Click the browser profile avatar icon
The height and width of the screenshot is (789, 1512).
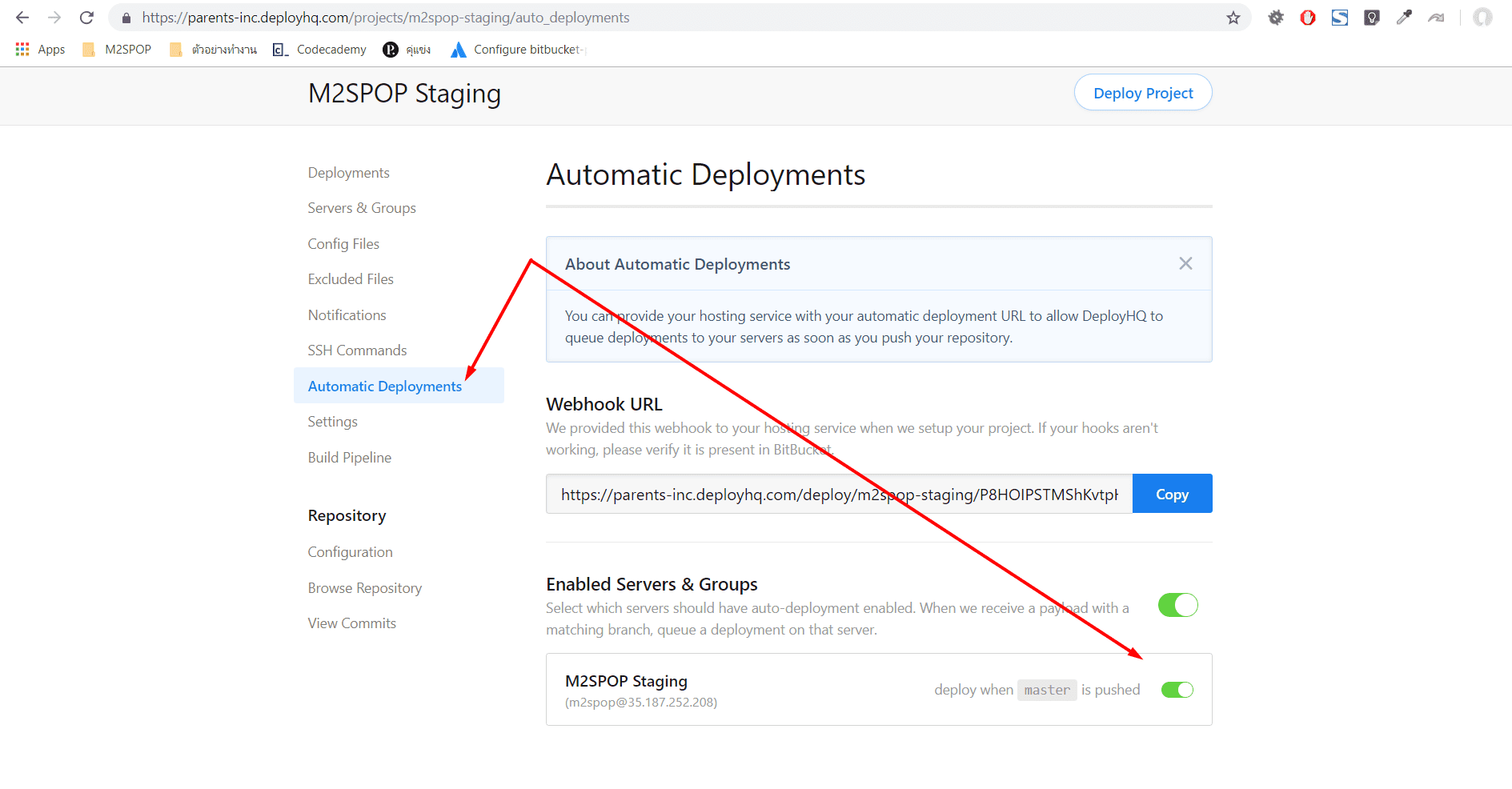[1482, 17]
